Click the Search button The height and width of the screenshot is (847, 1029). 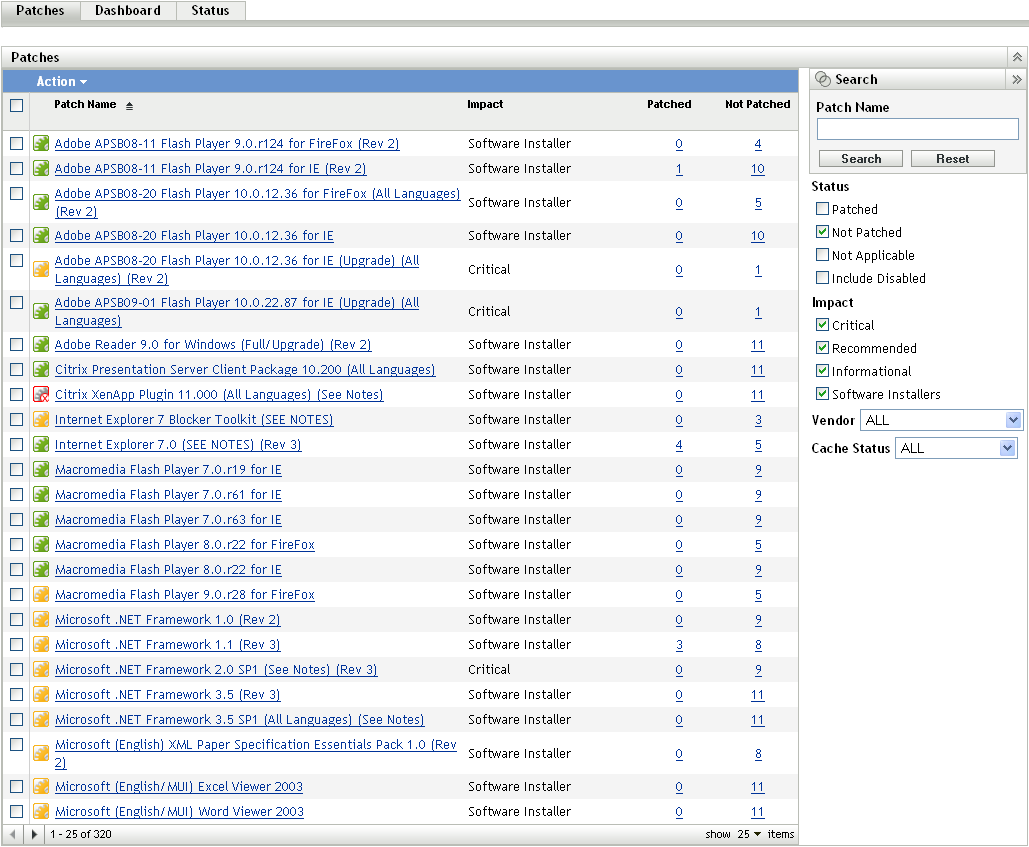[x=861, y=159]
